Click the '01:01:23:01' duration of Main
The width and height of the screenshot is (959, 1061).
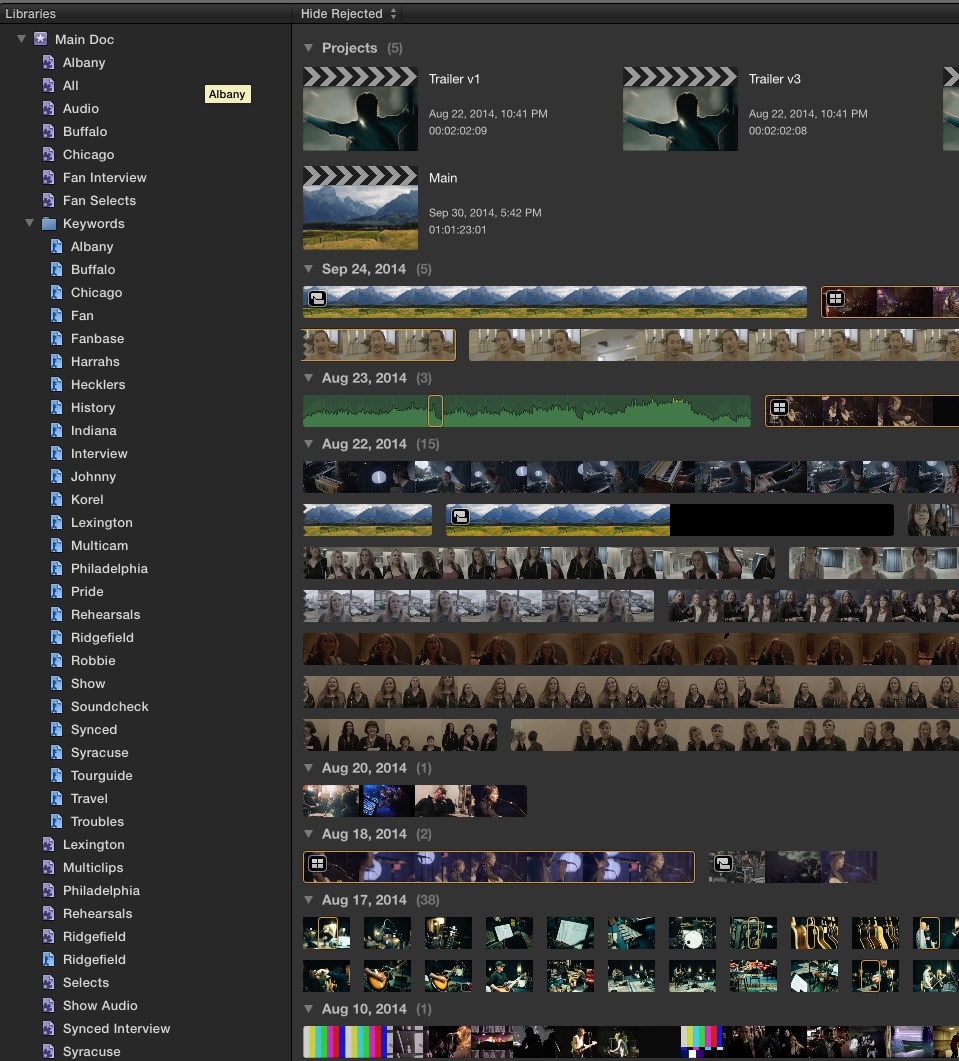coord(458,229)
